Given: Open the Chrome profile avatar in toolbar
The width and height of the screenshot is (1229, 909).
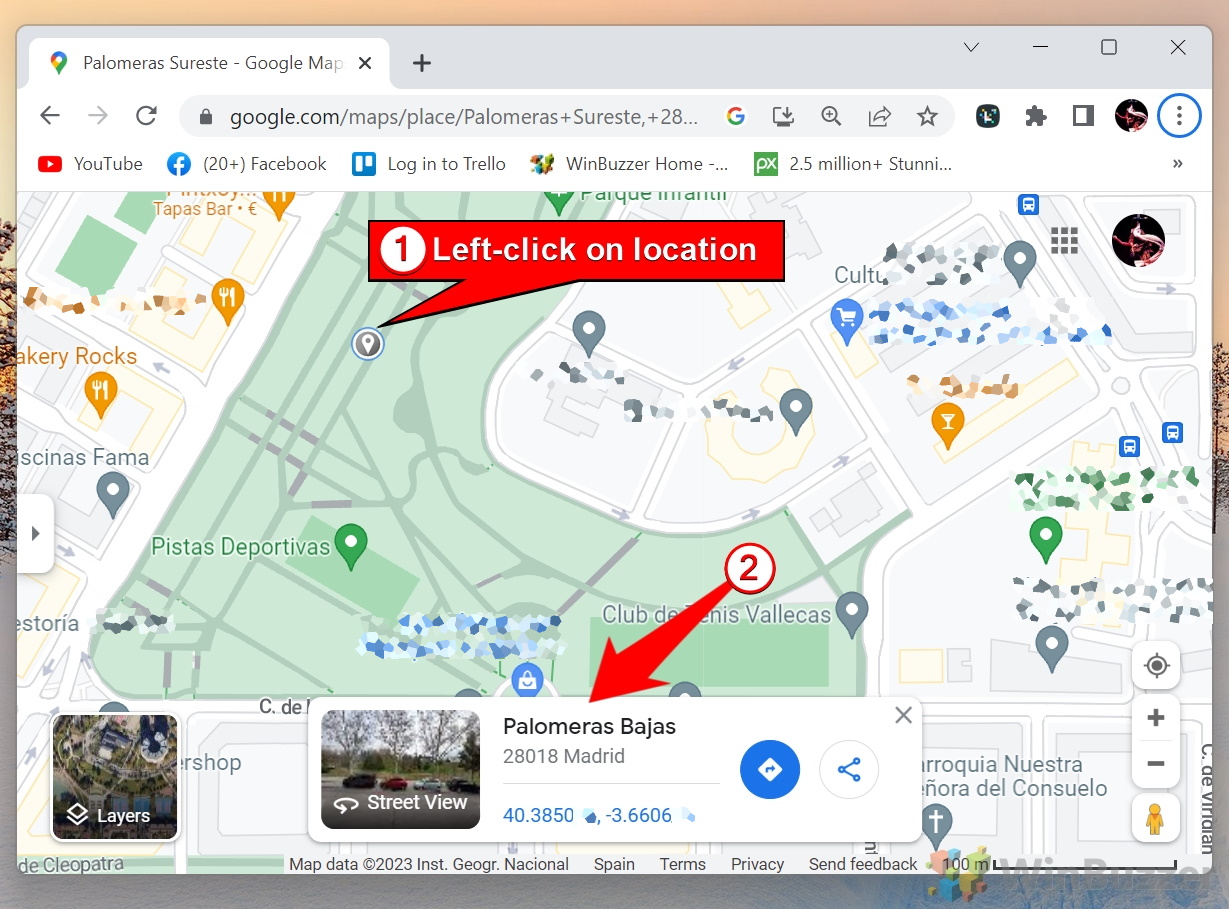Looking at the screenshot, I should [x=1131, y=116].
